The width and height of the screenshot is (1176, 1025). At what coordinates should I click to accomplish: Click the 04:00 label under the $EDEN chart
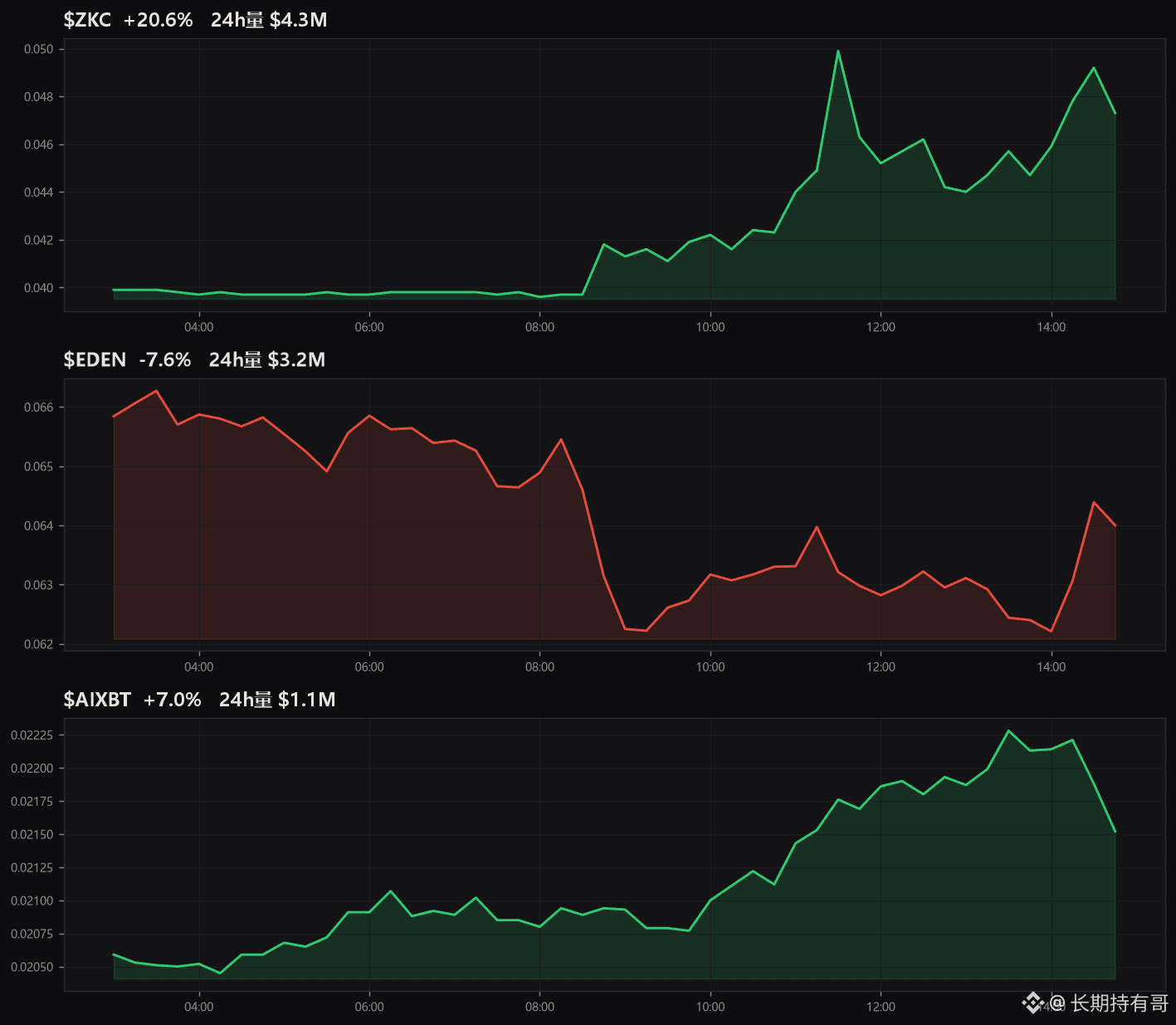(x=199, y=667)
